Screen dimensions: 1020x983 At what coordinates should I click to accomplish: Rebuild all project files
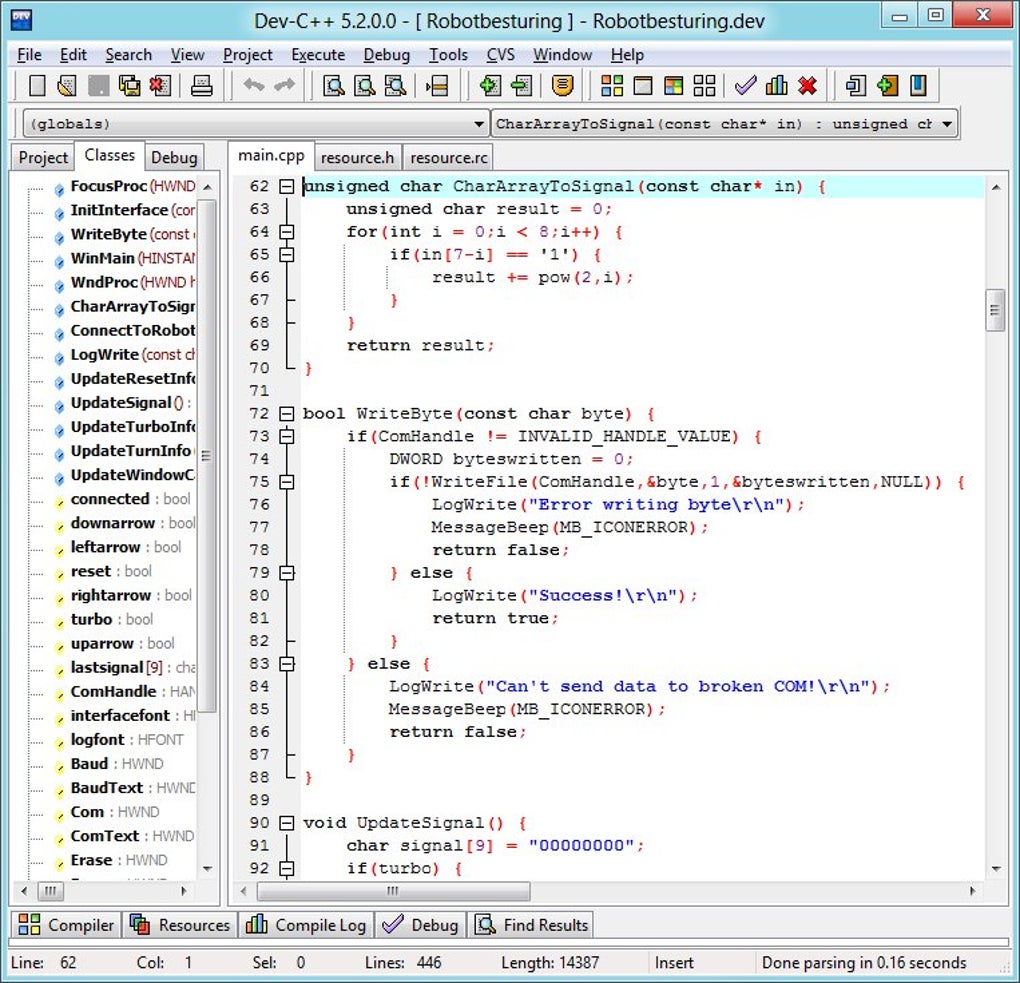pyautogui.click(x=705, y=86)
